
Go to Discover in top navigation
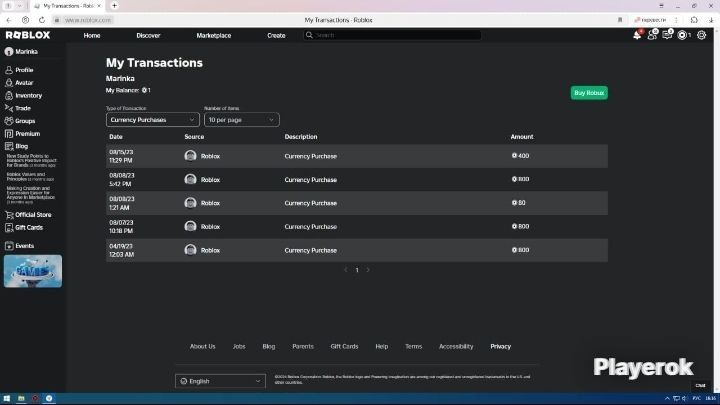point(148,35)
